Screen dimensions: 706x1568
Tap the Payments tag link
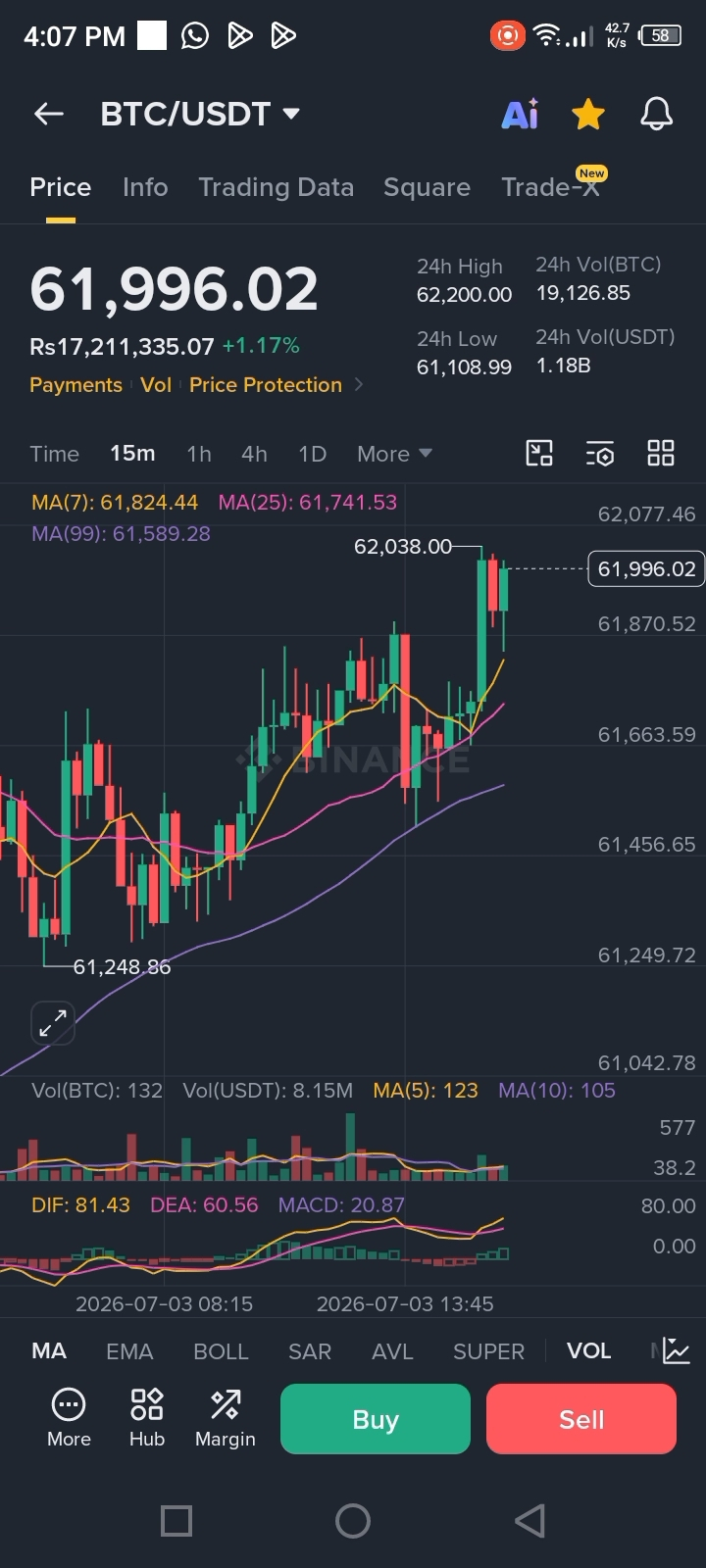pos(76,385)
